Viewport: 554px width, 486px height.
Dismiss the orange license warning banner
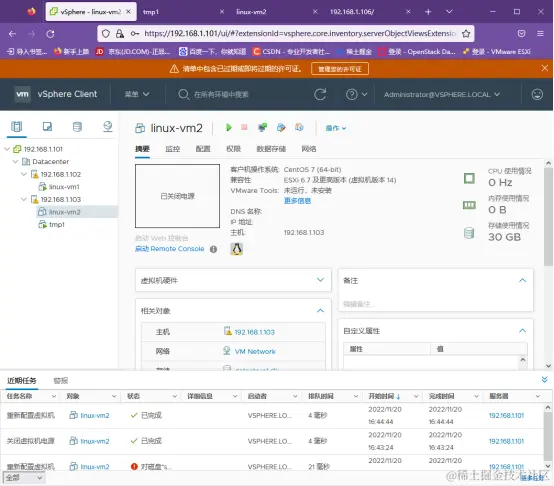pos(544,68)
